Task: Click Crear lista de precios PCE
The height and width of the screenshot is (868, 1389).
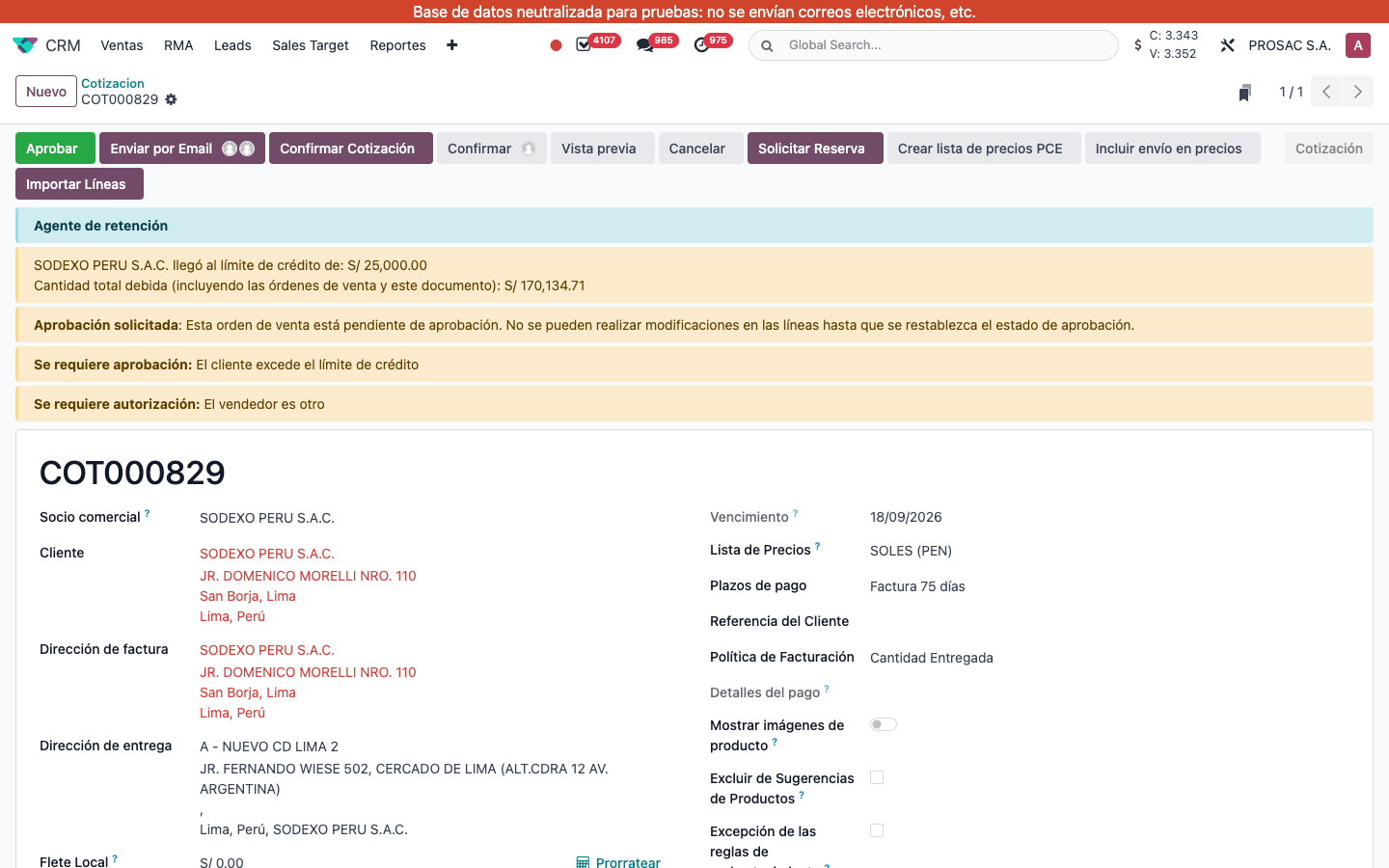Action: coord(984,149)
